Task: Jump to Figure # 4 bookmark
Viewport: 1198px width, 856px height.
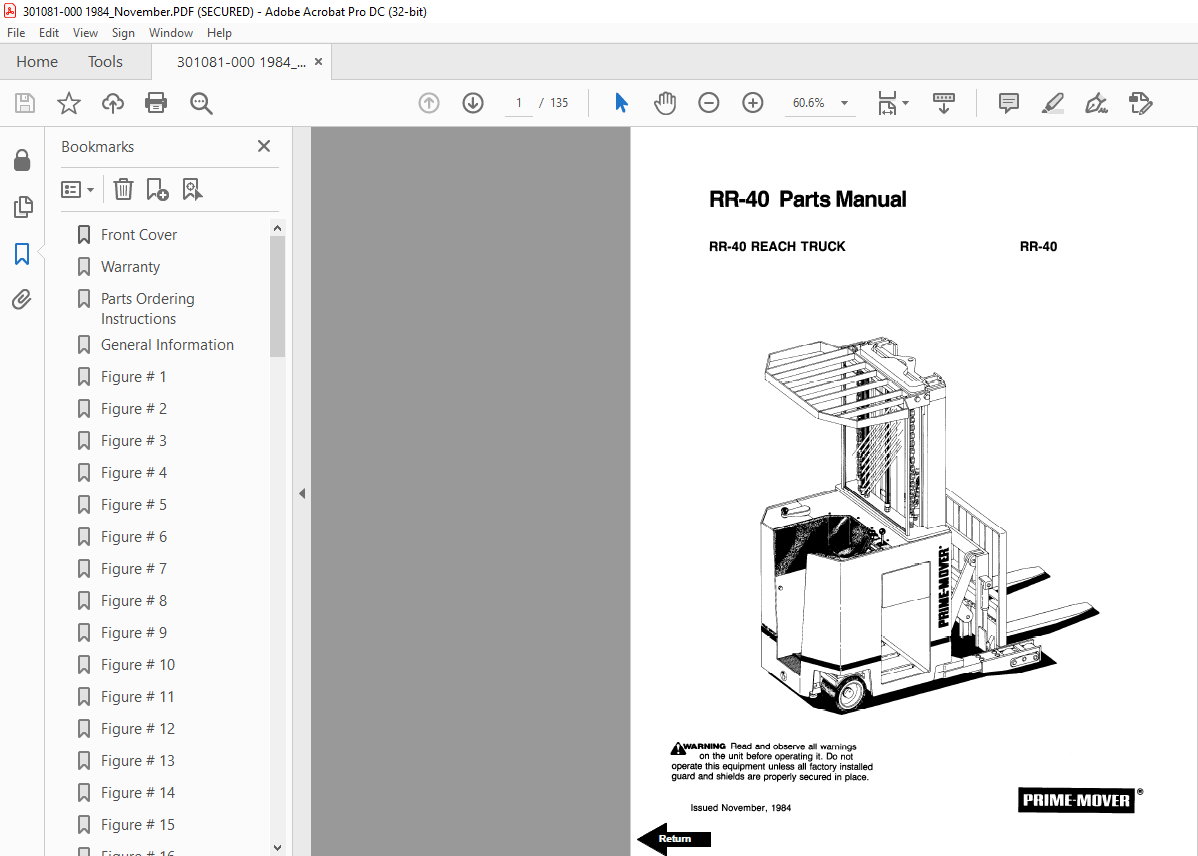Action: (134, 473)
